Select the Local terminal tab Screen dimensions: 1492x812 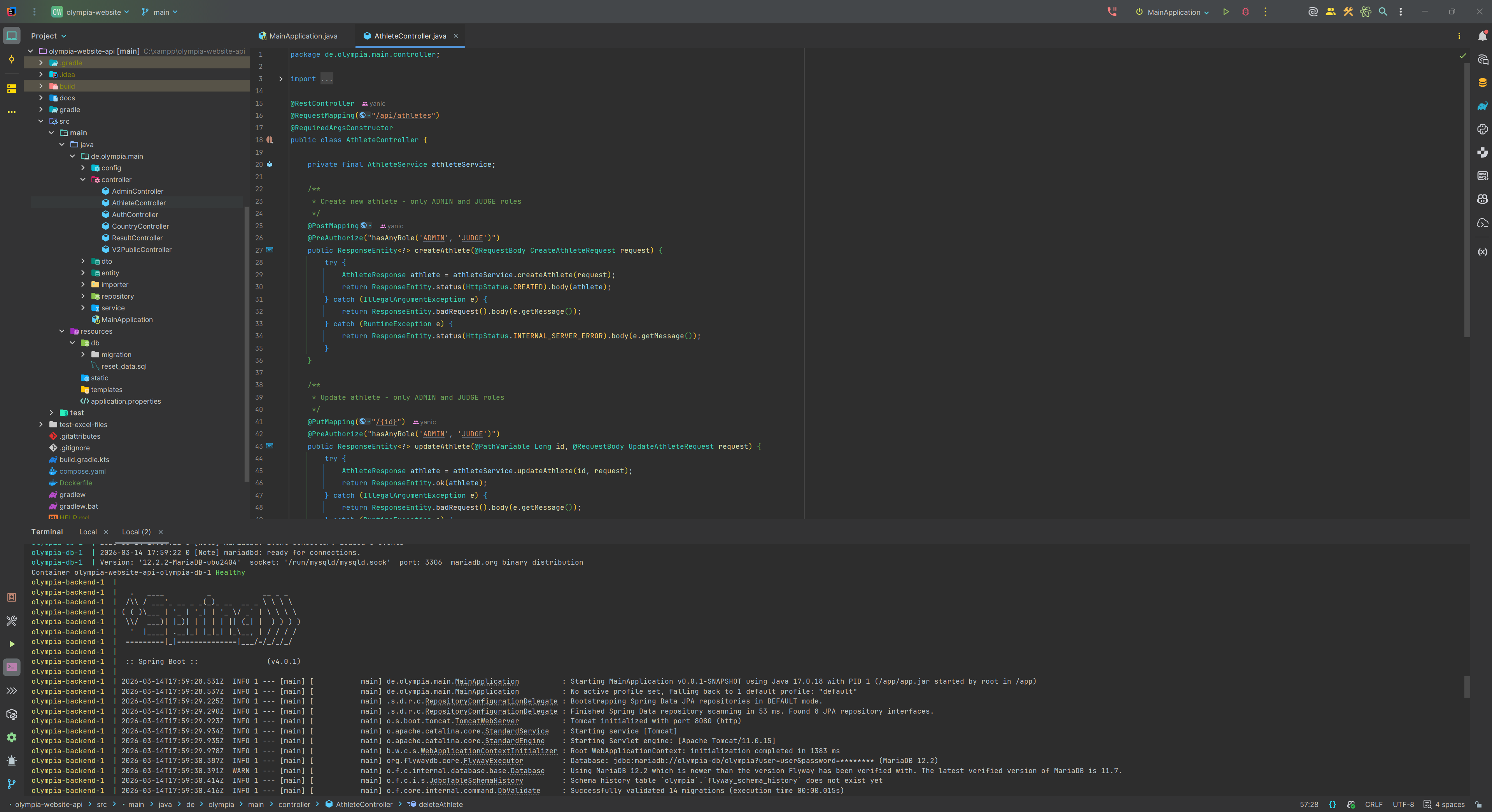88,532
